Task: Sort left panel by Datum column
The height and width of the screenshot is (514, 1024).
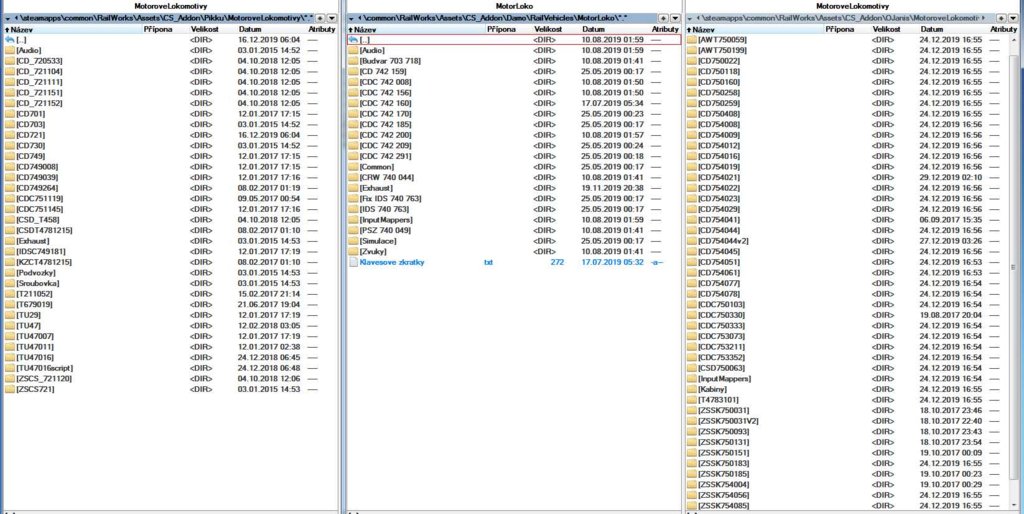Action: pyautogui.click(x=250, y=29)
